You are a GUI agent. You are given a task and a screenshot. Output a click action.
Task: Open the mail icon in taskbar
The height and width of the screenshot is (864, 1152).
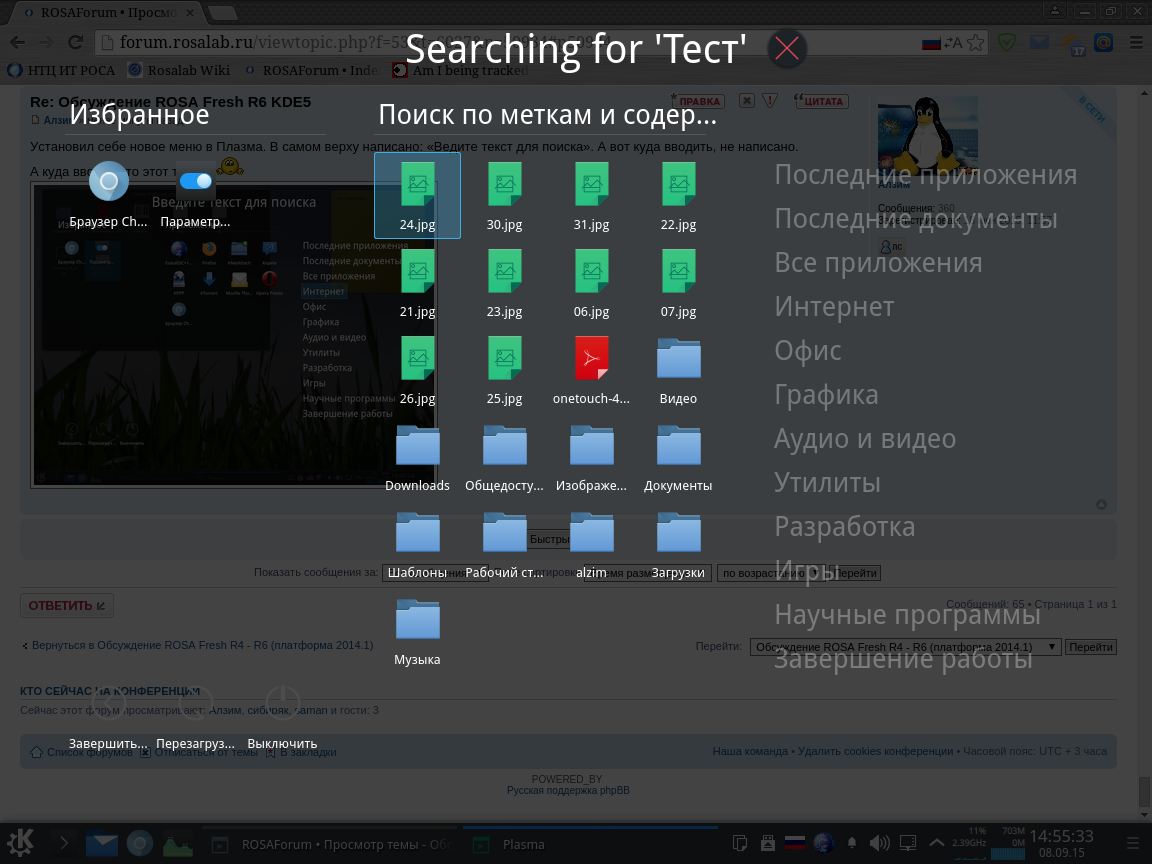(x=101, y=844)
